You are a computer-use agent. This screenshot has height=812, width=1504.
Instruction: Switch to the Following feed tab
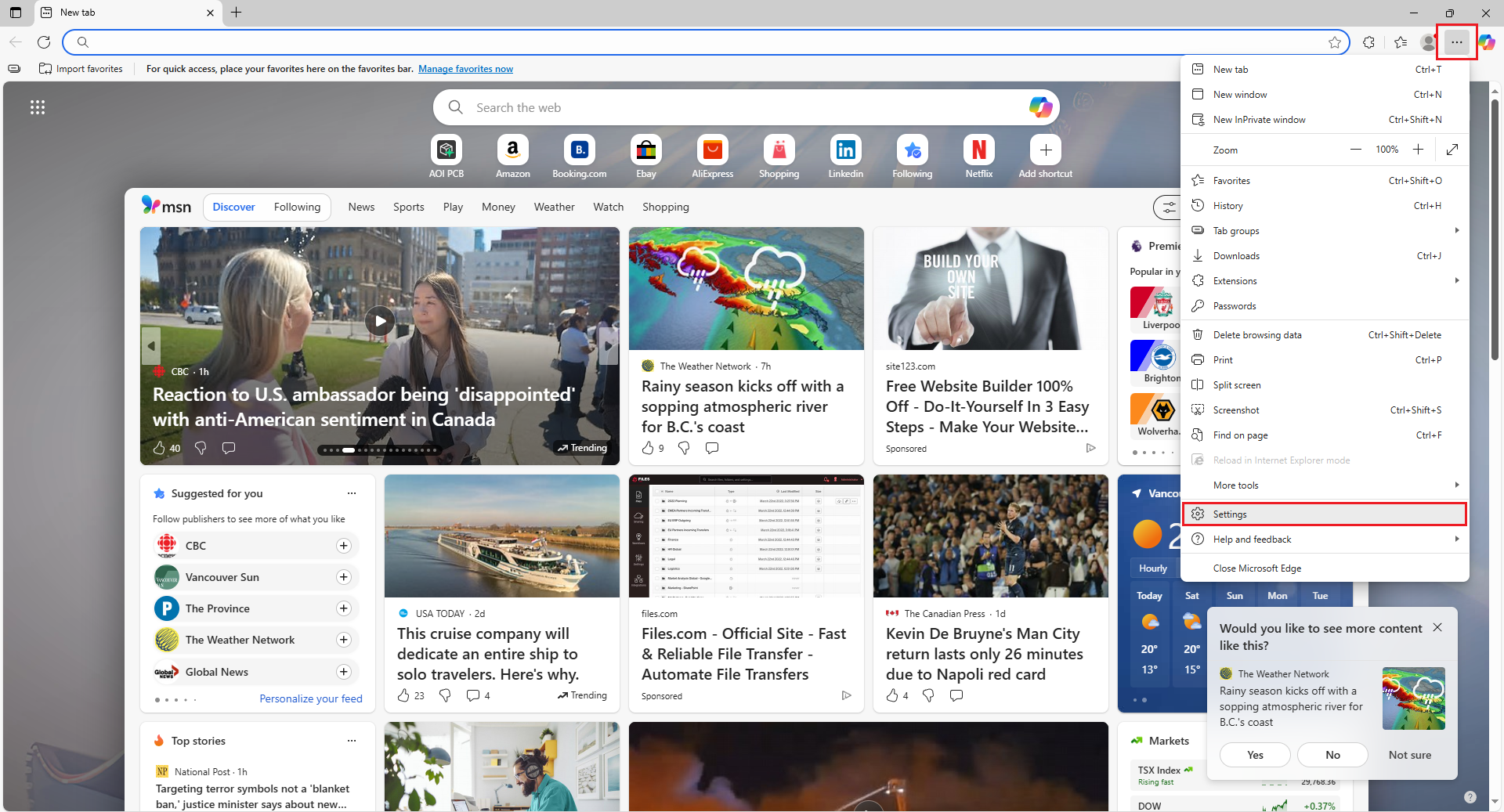pos(297,208)
